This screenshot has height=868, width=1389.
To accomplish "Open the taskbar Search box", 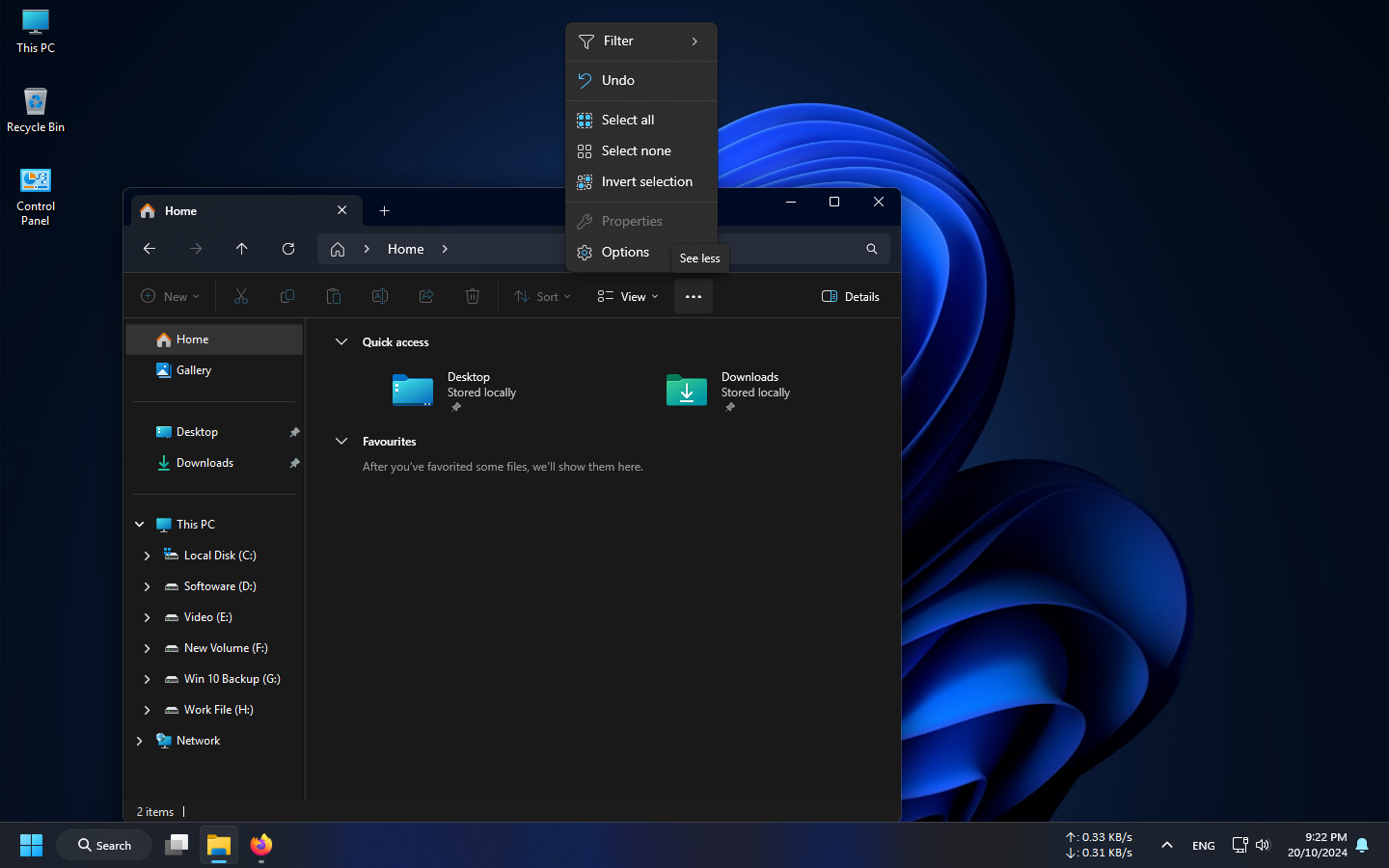I will pyautogui.click(x=104, y=845).
